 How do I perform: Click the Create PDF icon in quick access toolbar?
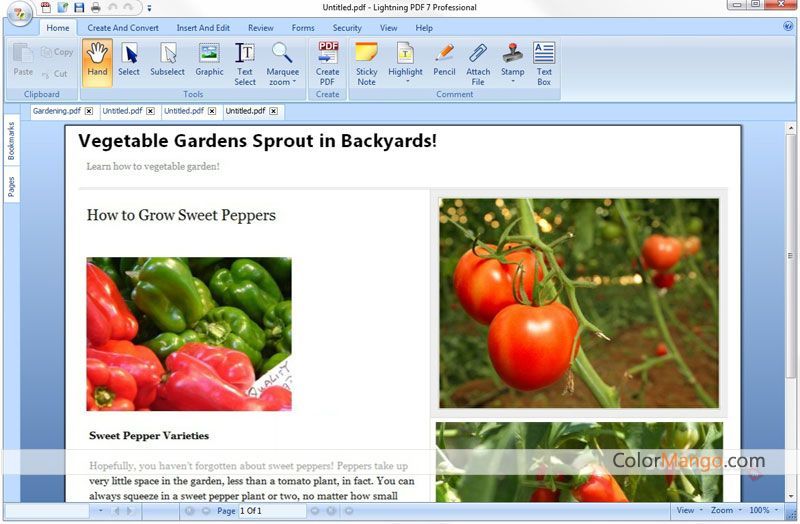46,7
